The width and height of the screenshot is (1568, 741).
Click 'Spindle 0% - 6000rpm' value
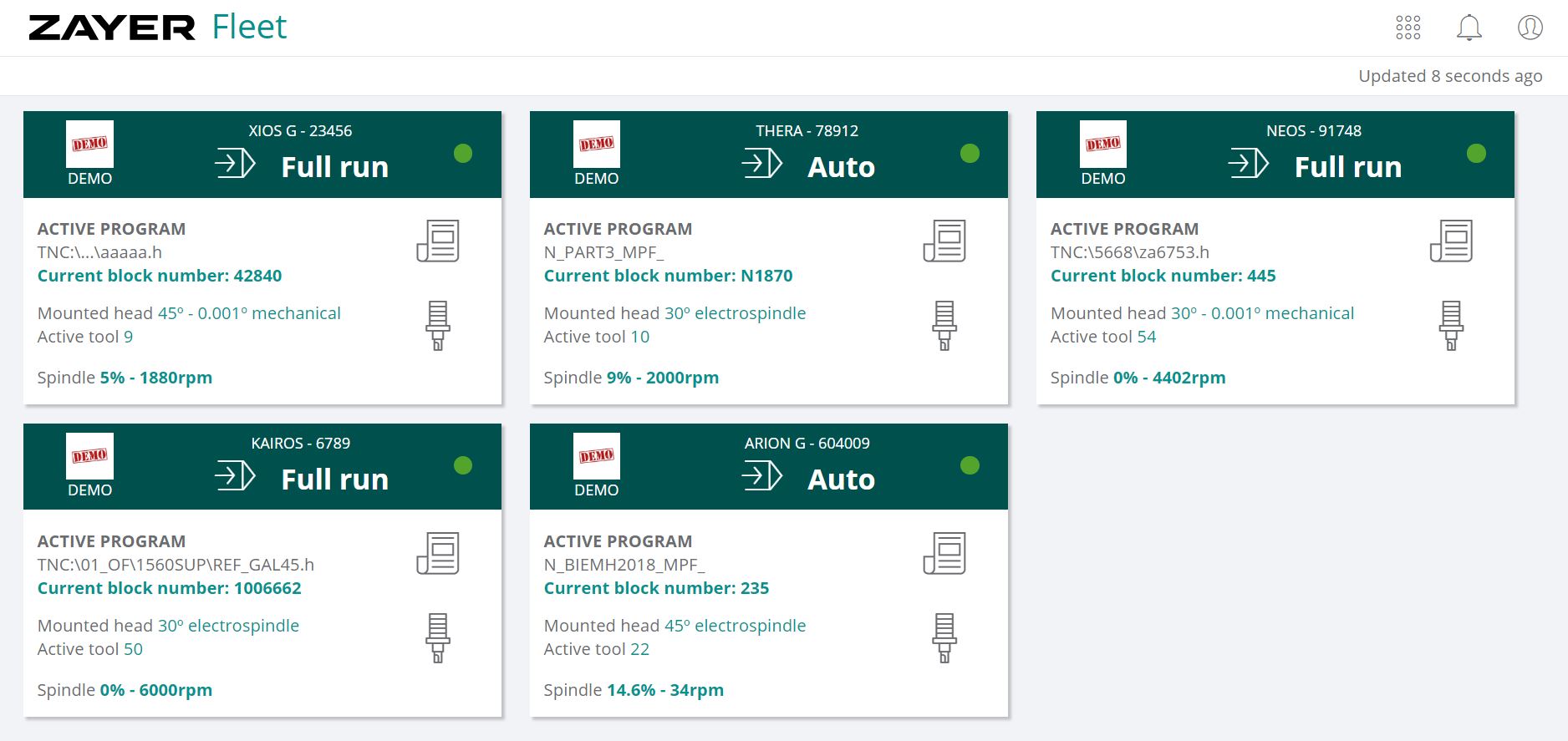[x=156, y=690]
